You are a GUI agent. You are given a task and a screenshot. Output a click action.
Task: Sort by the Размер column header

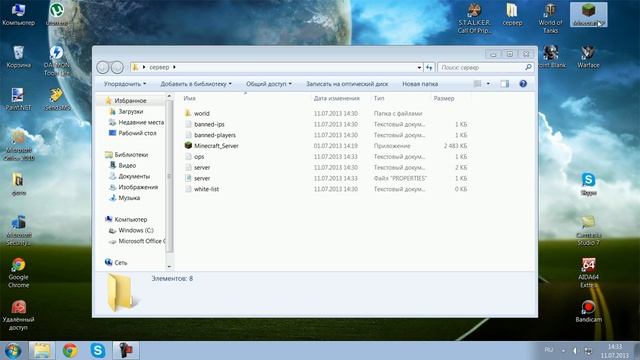[450, 98]
